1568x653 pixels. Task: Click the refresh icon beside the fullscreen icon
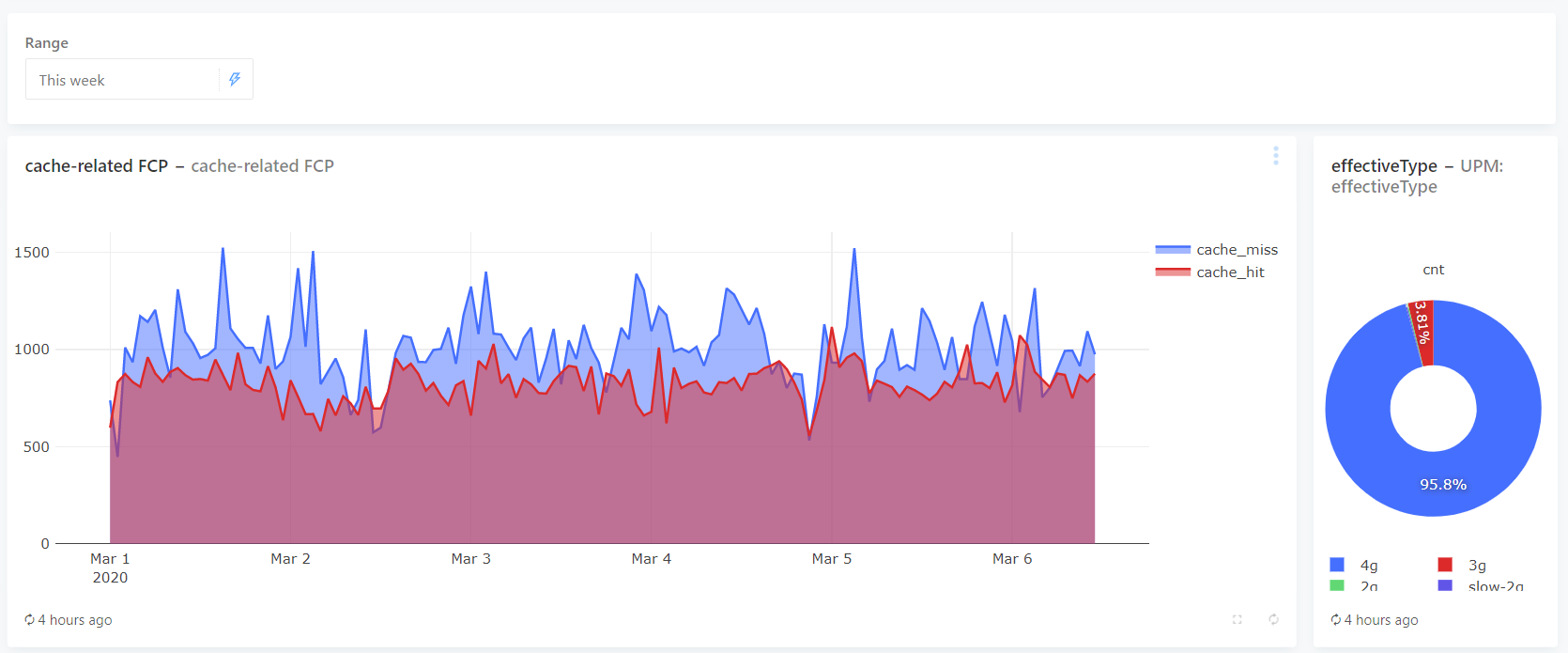[1273, 619]
